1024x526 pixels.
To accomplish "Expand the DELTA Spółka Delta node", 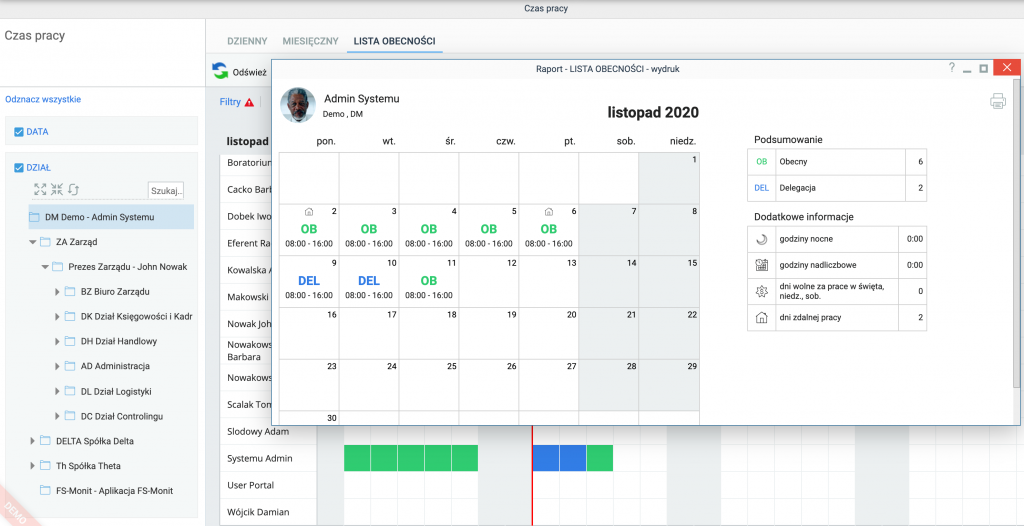I will click(x=33, y=441).
